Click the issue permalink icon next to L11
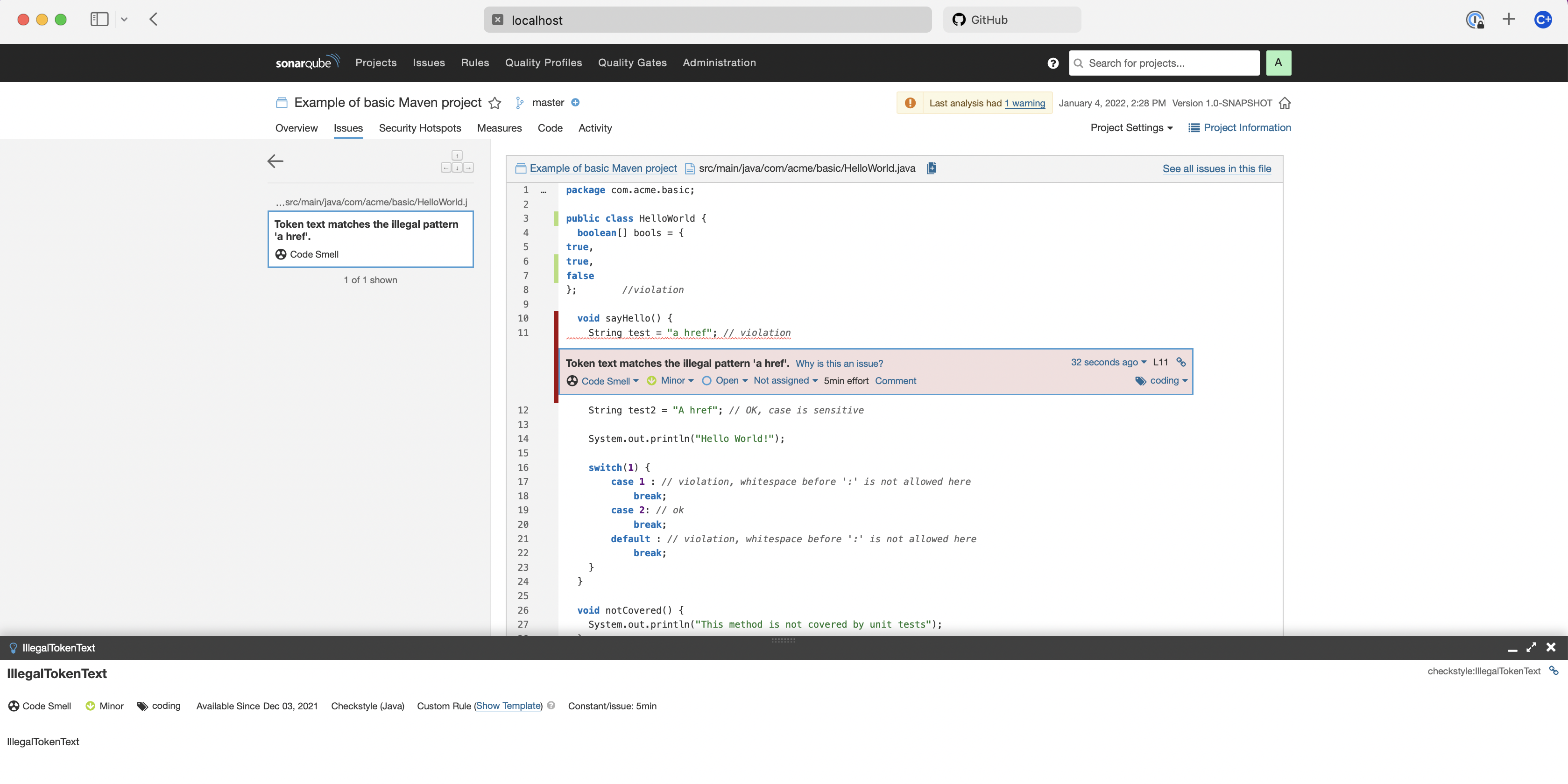This screenshot has width=1568, height=784. click(1181, 362)
